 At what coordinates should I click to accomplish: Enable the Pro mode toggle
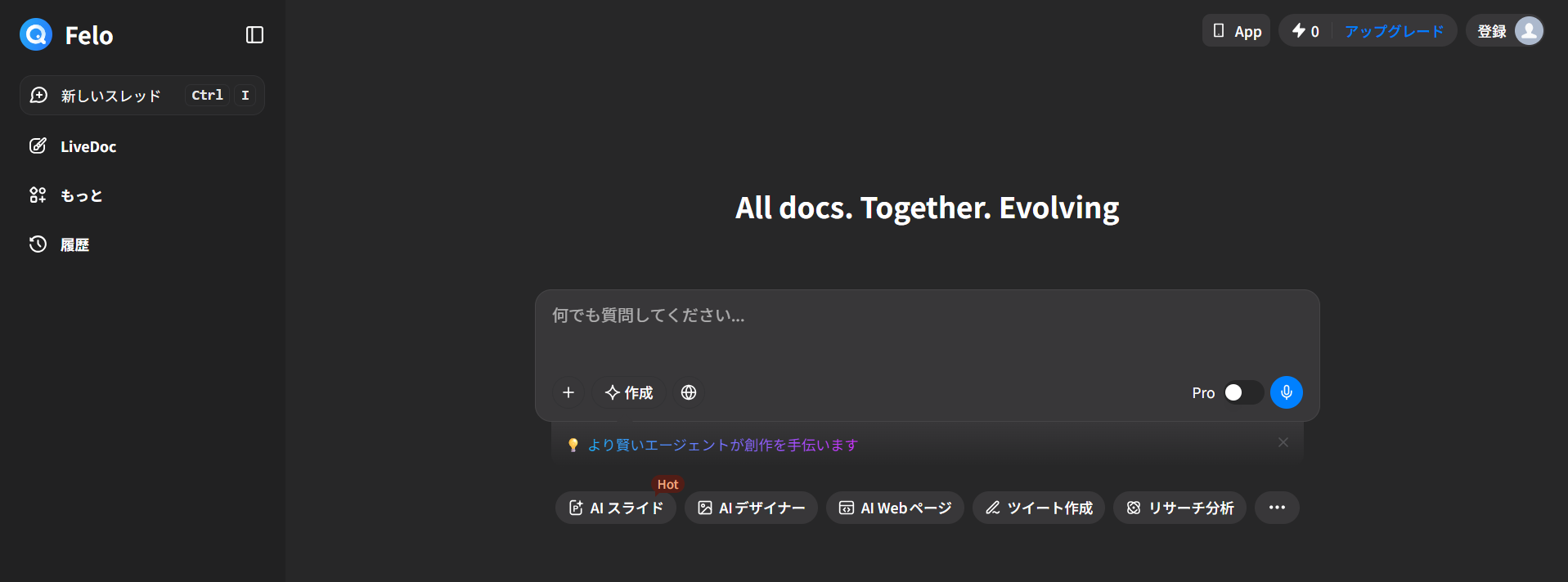[1242, 392]
